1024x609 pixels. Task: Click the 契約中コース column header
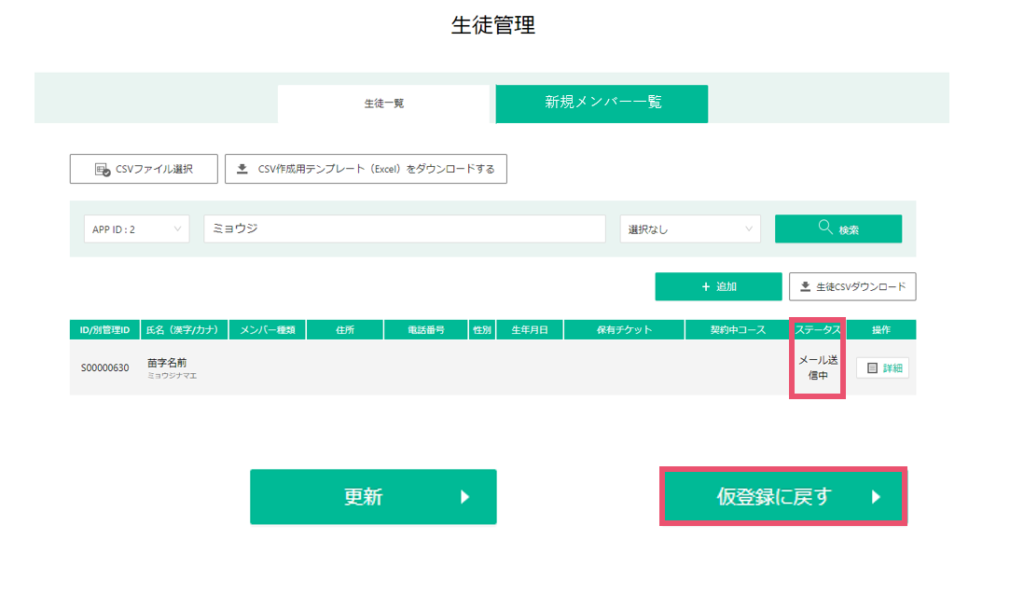tap(738, 330)
